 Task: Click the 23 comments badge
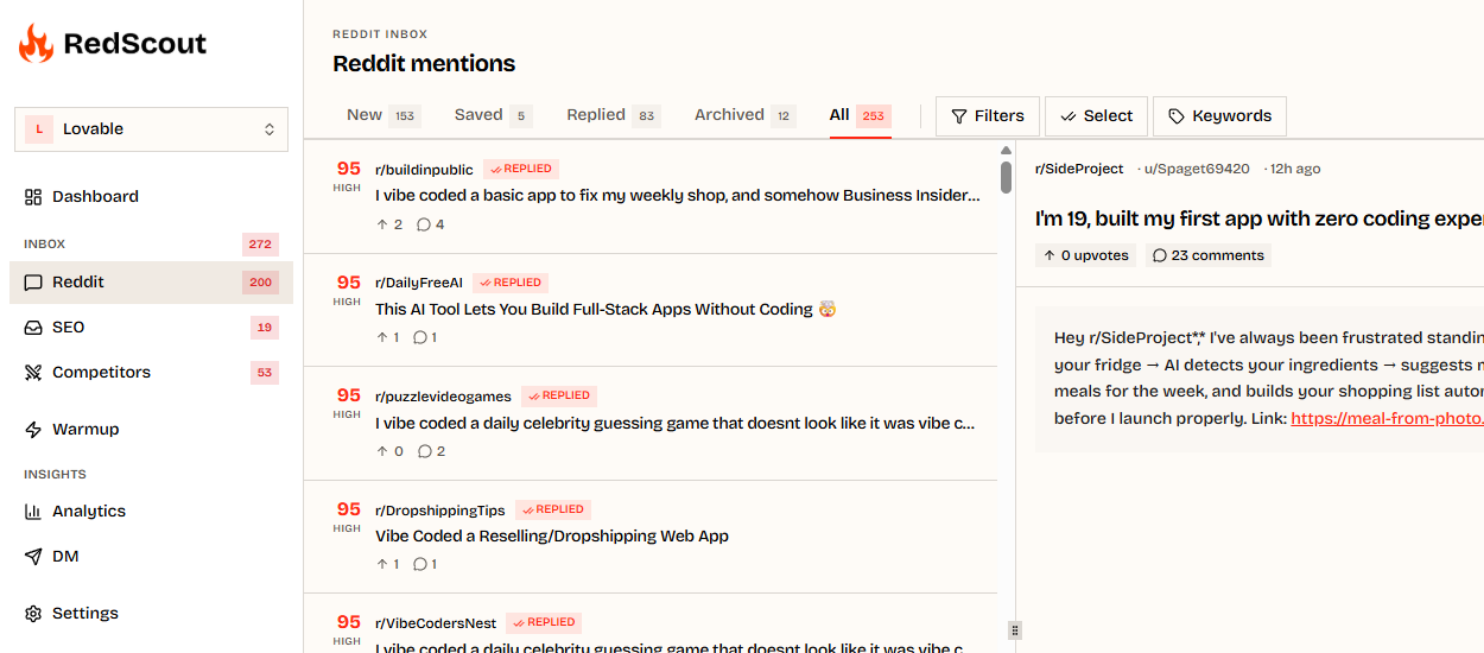[x=1208, y=255]
